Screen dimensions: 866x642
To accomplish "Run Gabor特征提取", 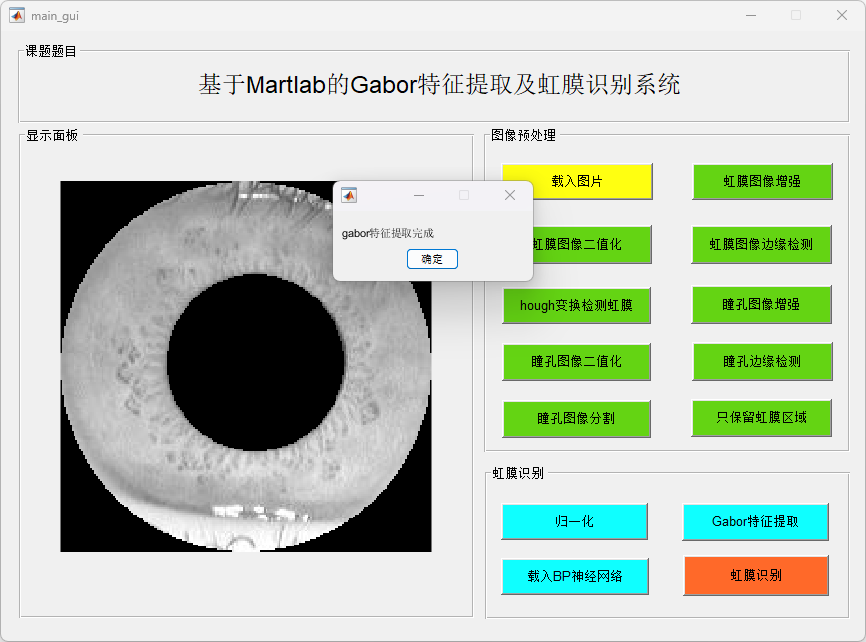I will tap(755, 521).
